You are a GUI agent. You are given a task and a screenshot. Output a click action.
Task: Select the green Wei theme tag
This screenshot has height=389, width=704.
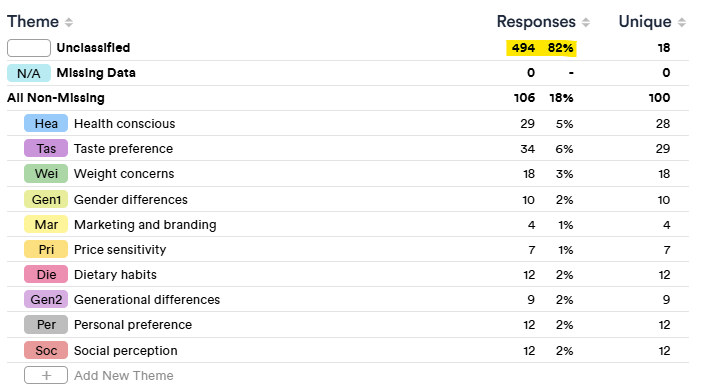[46, 174]
